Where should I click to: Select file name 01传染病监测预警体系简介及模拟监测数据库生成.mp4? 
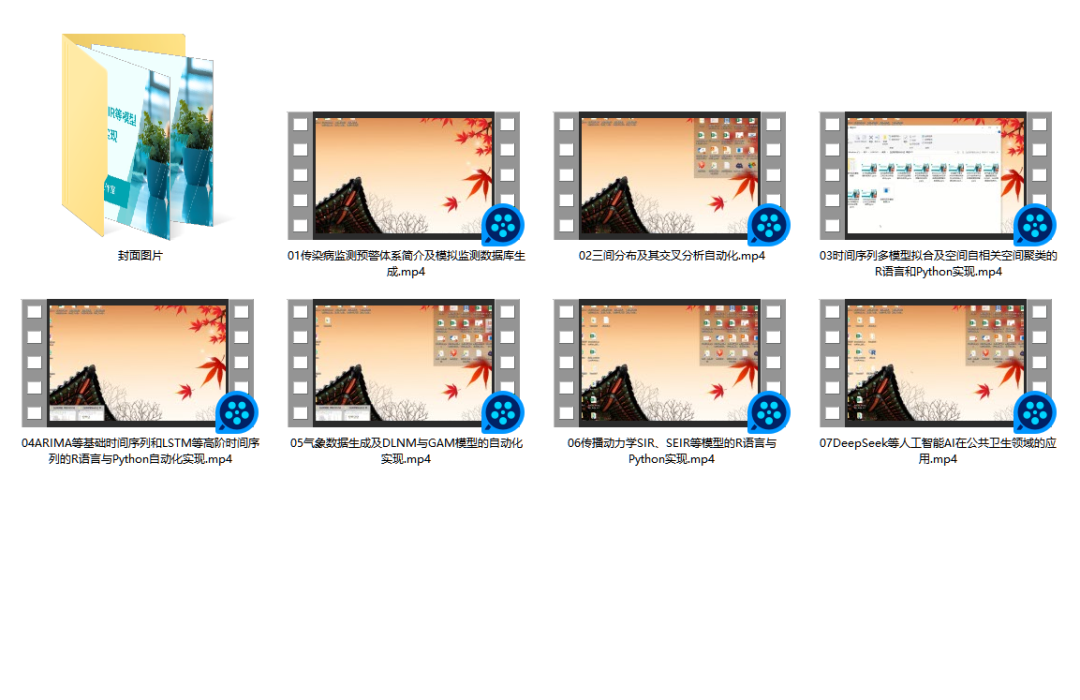[x=406, y=263]
